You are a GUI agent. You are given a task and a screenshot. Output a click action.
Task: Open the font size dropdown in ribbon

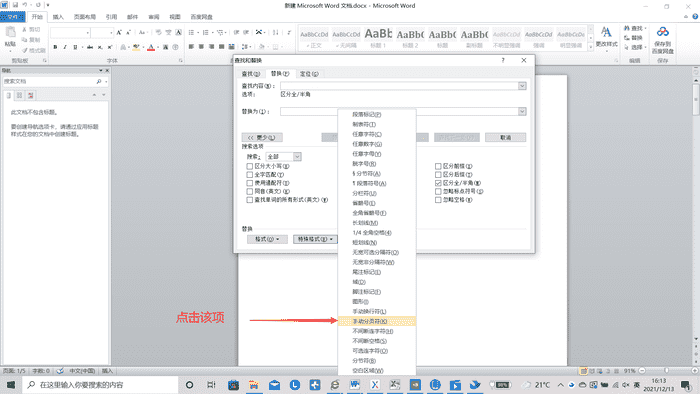click(x=111, y=33)
